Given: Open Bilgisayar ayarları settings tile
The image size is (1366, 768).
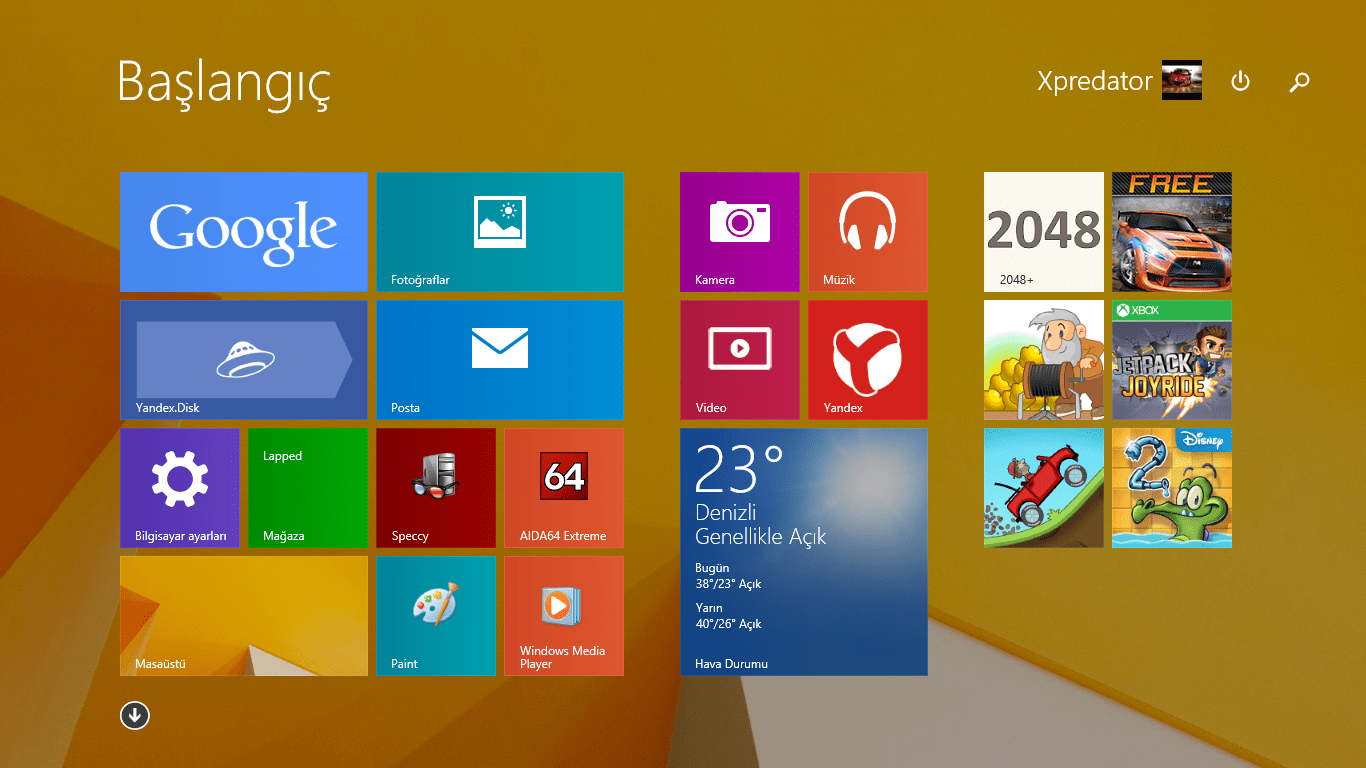Looking at the screenshot, I should tap(180, 488).
